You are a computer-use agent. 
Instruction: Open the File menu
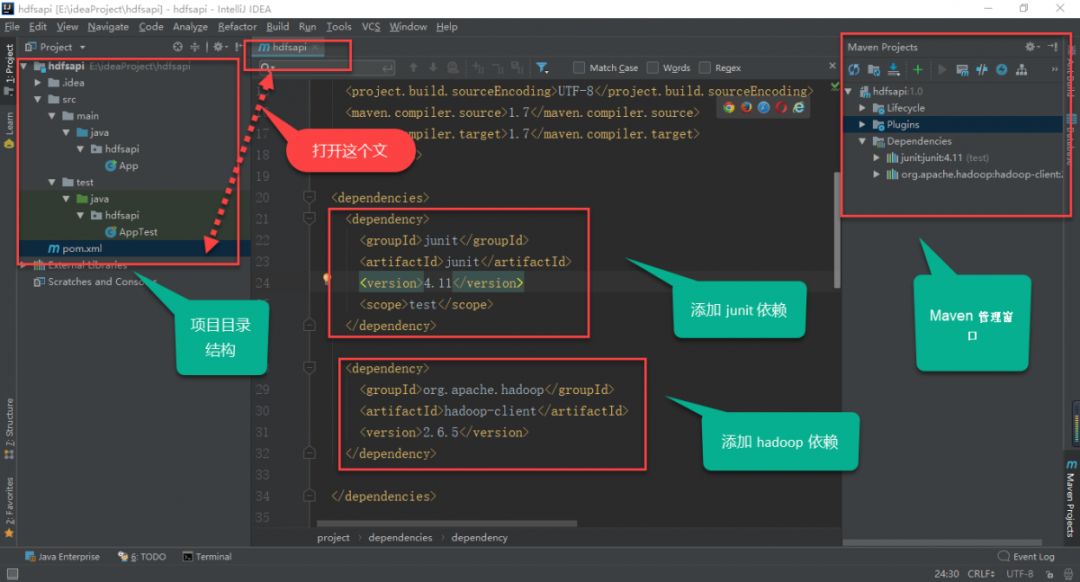12,27
